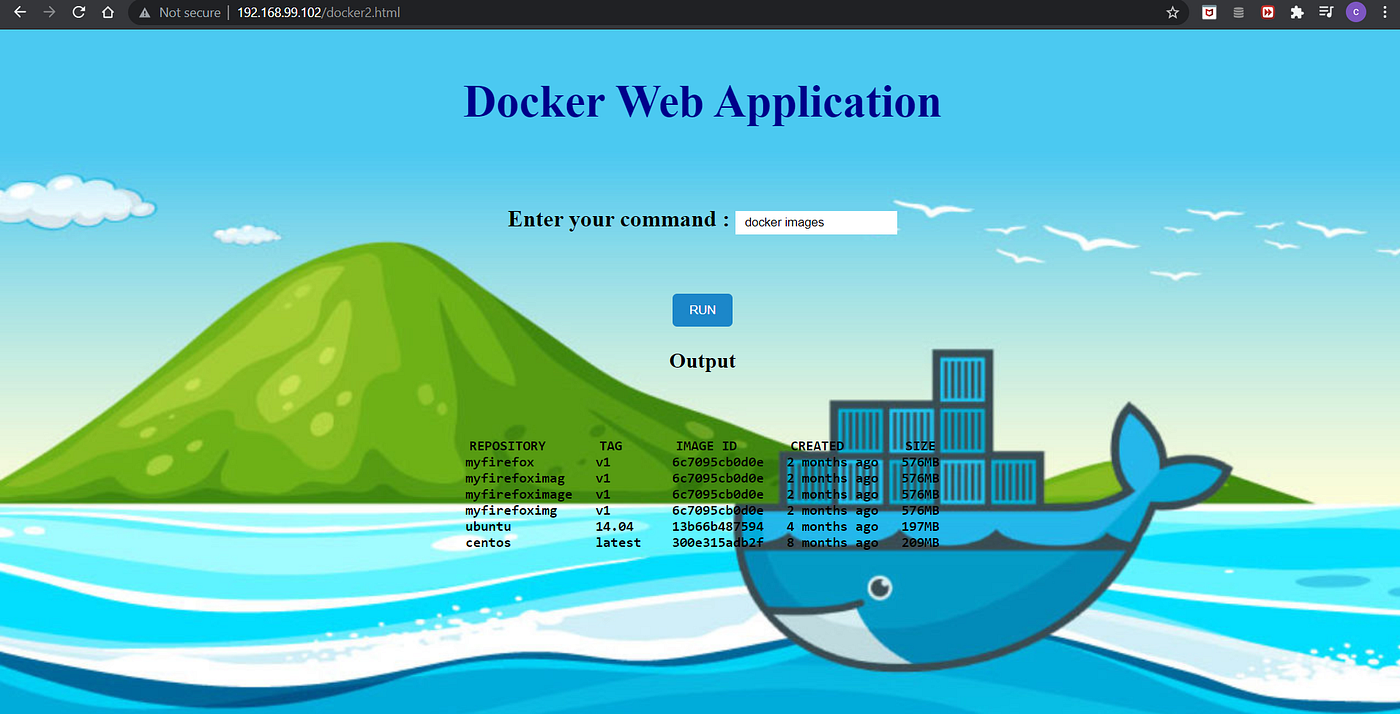Click the browser back navigation arrow
The image size is (1400, 714).
point(20,13)
